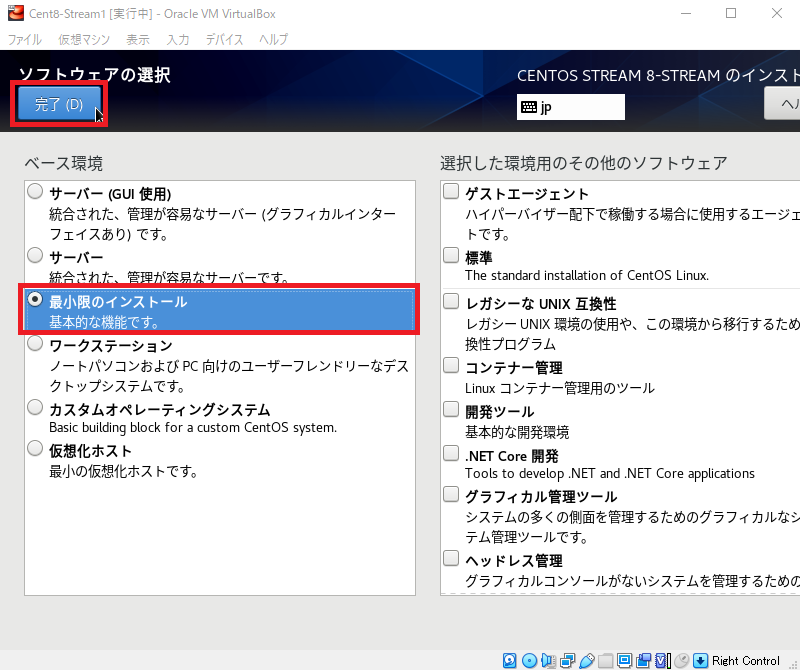Check the ヘッドレス管理 option
The height and width of the screenshot is (670, 800).
tap(451, 558)
